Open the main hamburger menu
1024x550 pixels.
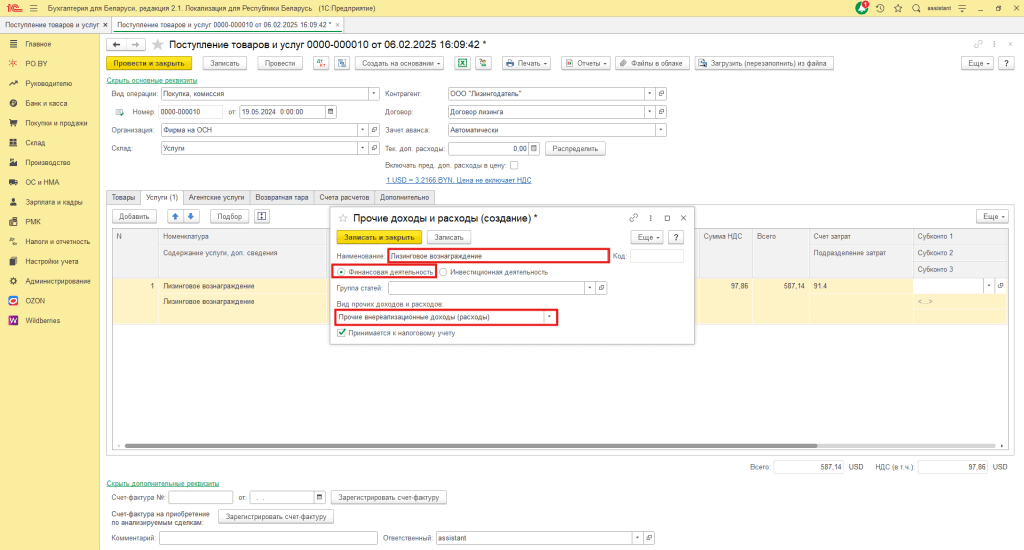click(33, 8)
